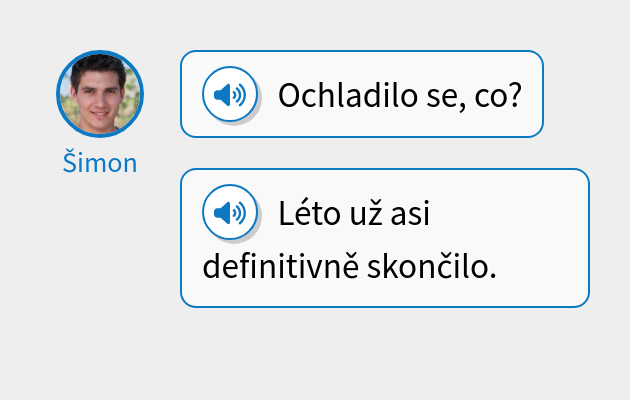Click Šimon's profile photo
630x400 pixels.
click(x=100, y=94)
